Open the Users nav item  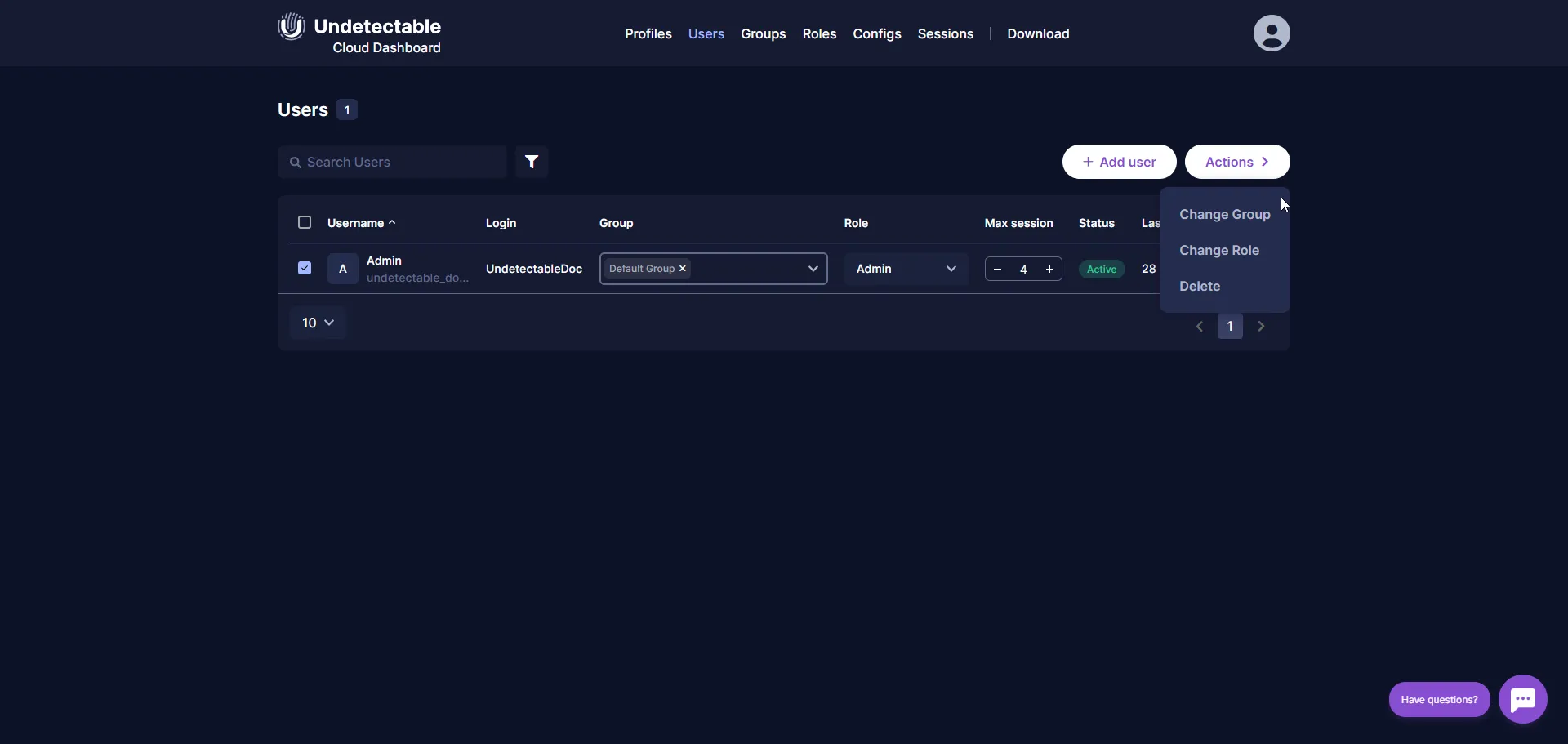point(706,33)
